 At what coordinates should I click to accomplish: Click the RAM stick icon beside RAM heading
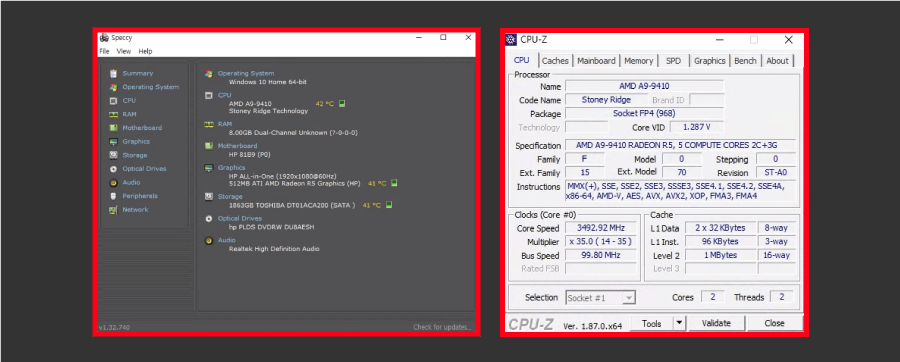(209, 124)
